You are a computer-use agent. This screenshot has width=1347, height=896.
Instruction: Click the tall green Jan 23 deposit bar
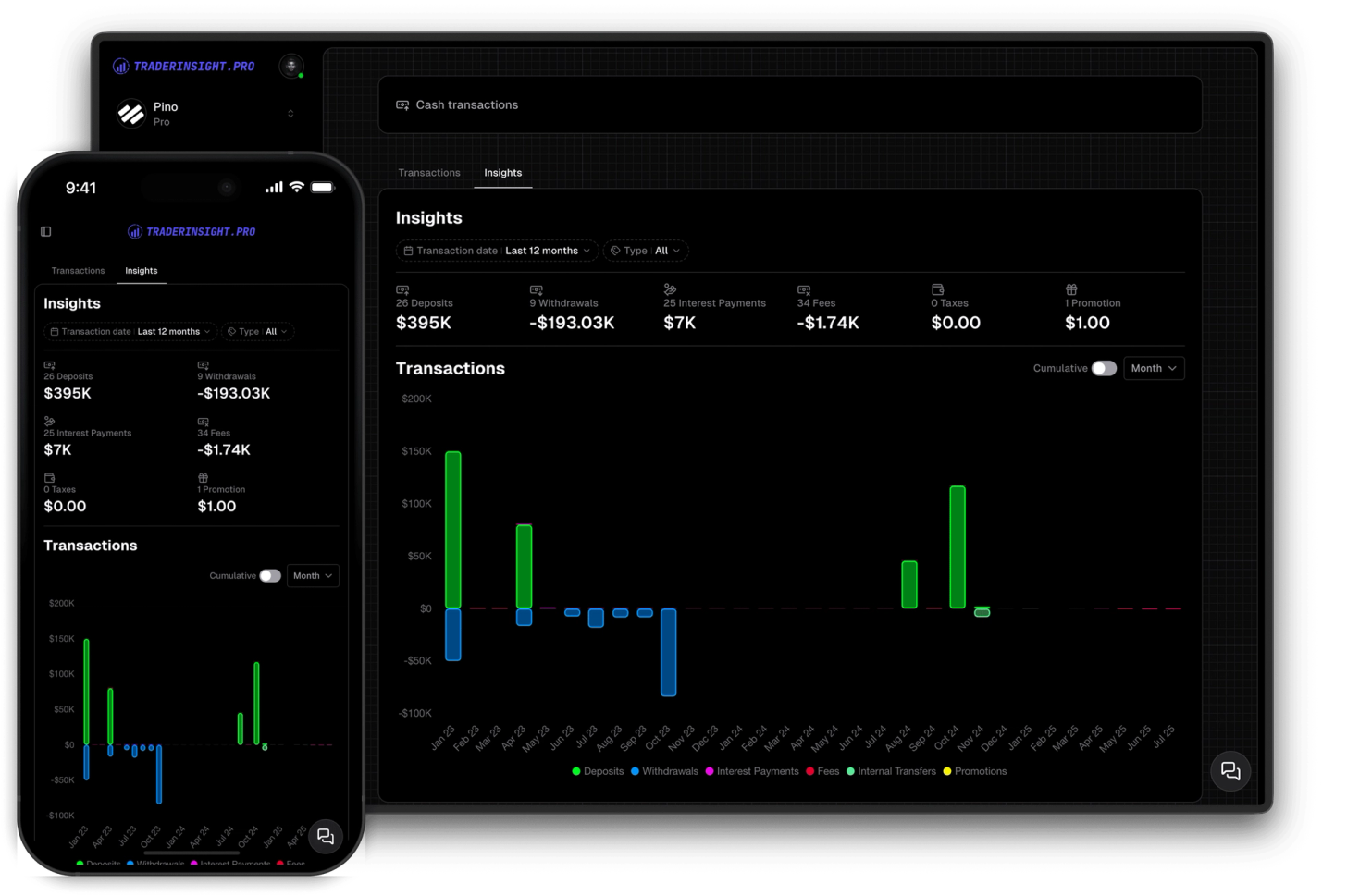[452, 527]
